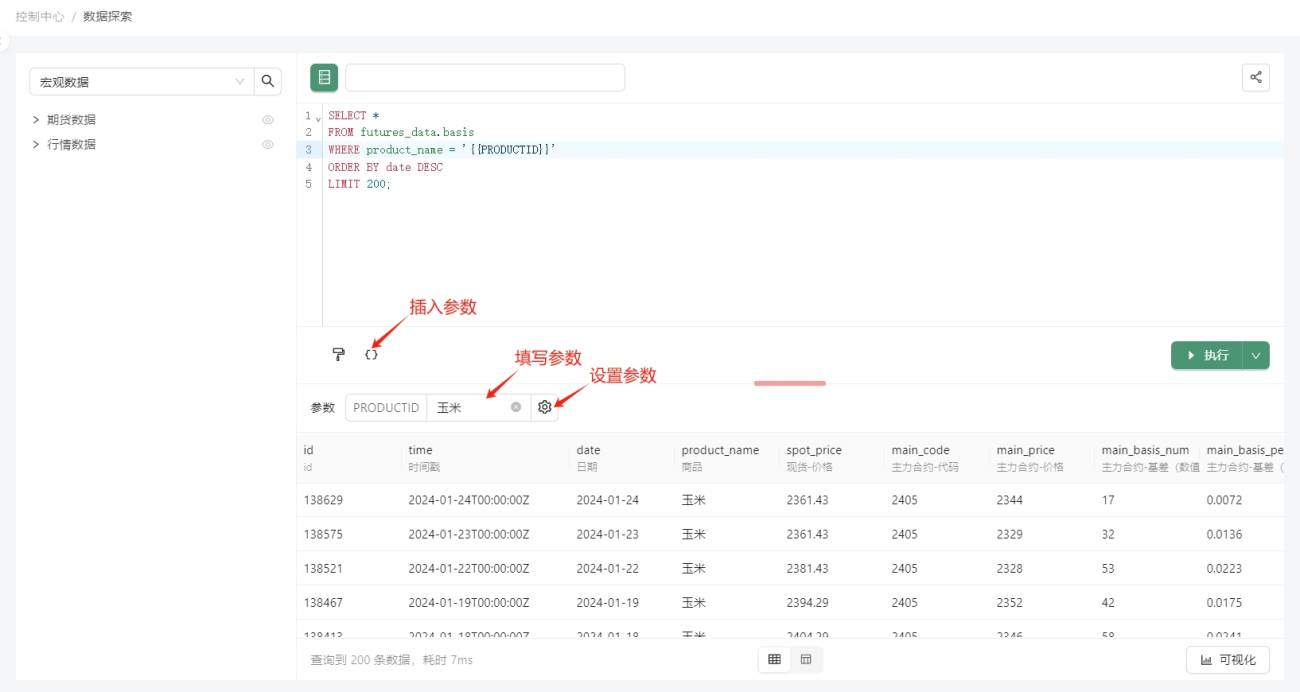Click the format SQL paint-roller icon
Image resolution: width=1300 pixels, height=692 pixels.
339,354
